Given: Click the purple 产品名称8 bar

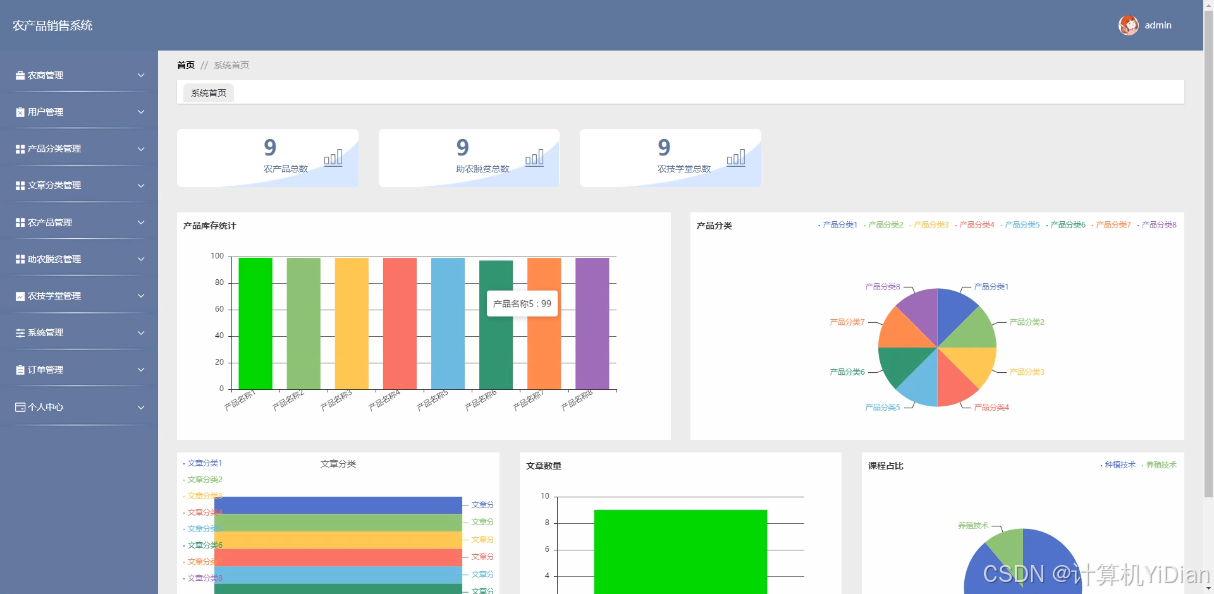Looking at the screenshot, I should 592,323.
